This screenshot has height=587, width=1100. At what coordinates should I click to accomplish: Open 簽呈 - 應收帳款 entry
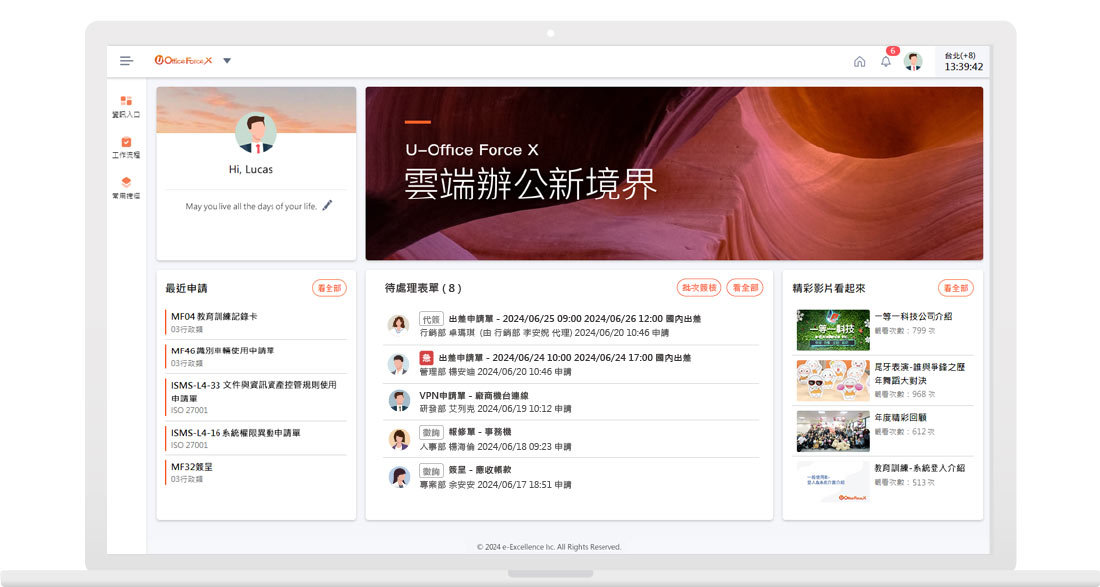(x=480, y=470)
